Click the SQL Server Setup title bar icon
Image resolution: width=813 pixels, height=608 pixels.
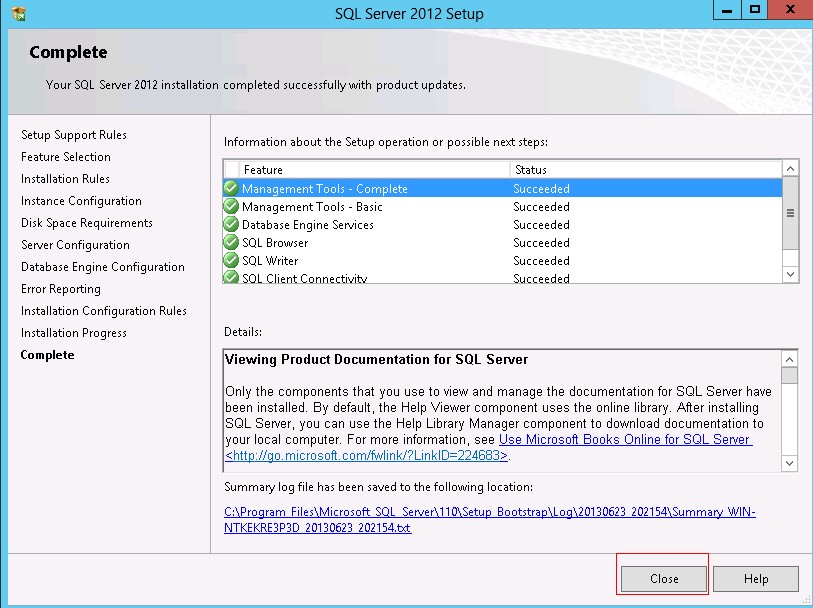tap(19, 14)
